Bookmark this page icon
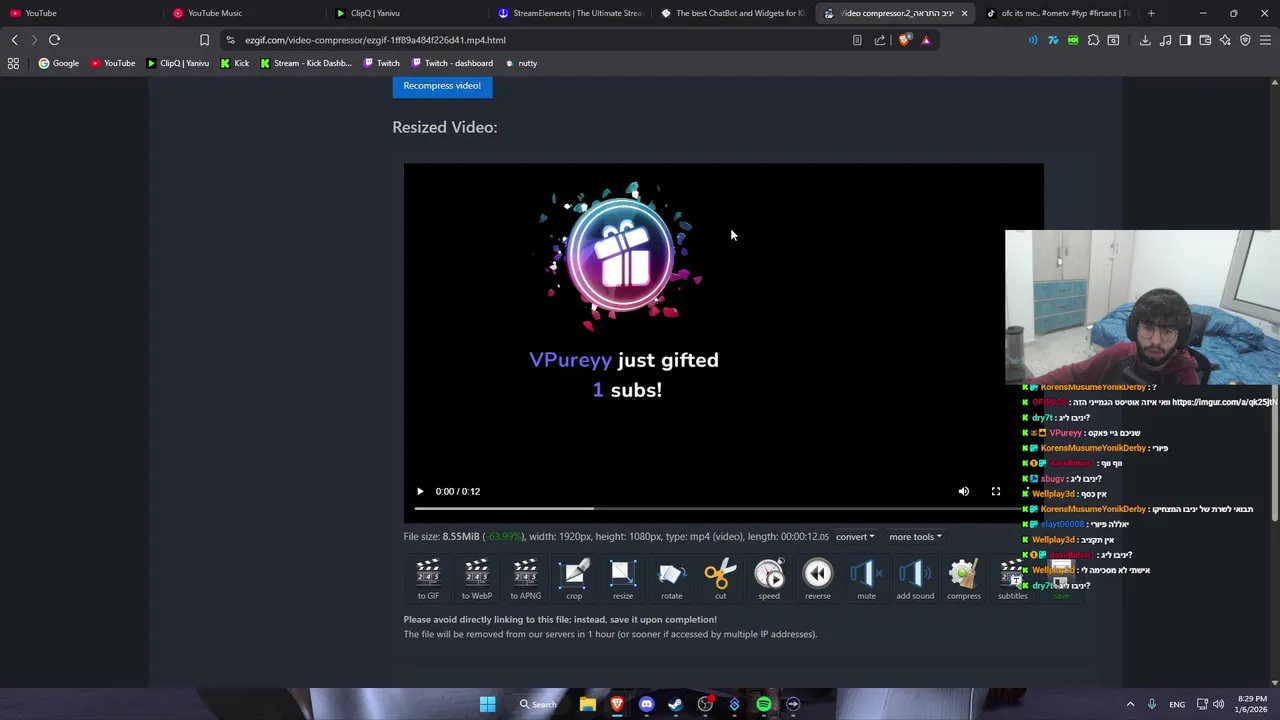This screenshot has width=1280, height=720. 204,40
